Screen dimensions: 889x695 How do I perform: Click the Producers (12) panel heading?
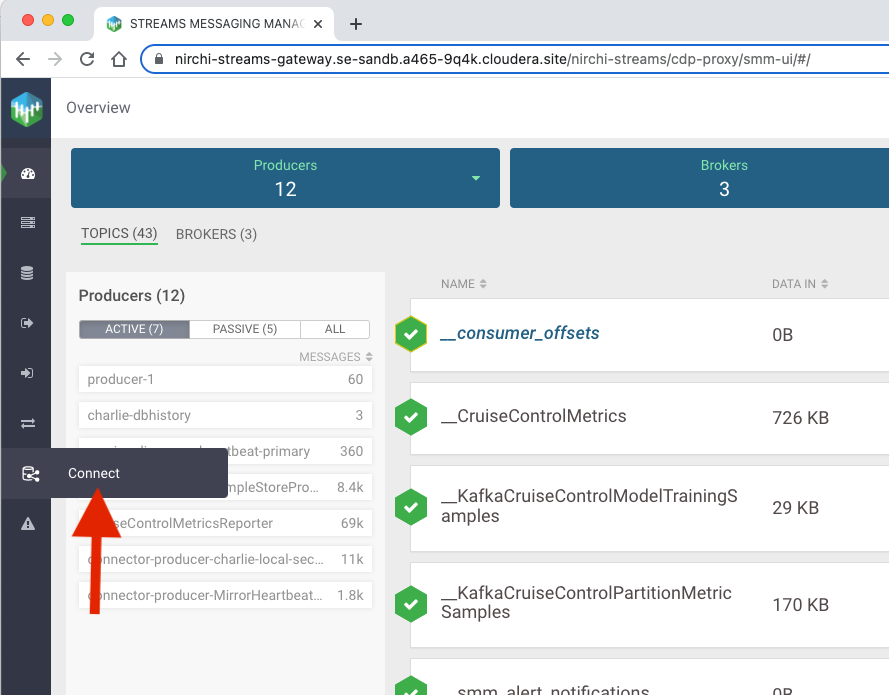coord(132,295)
